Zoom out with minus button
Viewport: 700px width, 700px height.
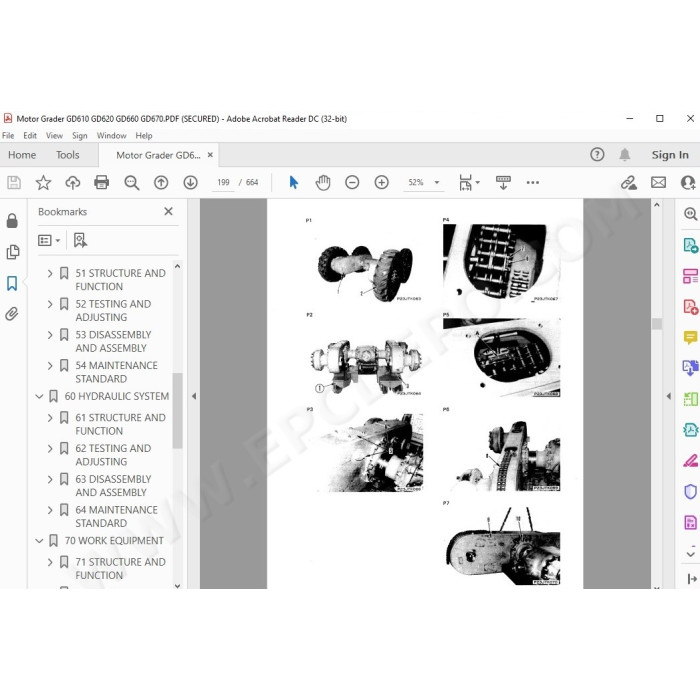(x=352, y=182)
